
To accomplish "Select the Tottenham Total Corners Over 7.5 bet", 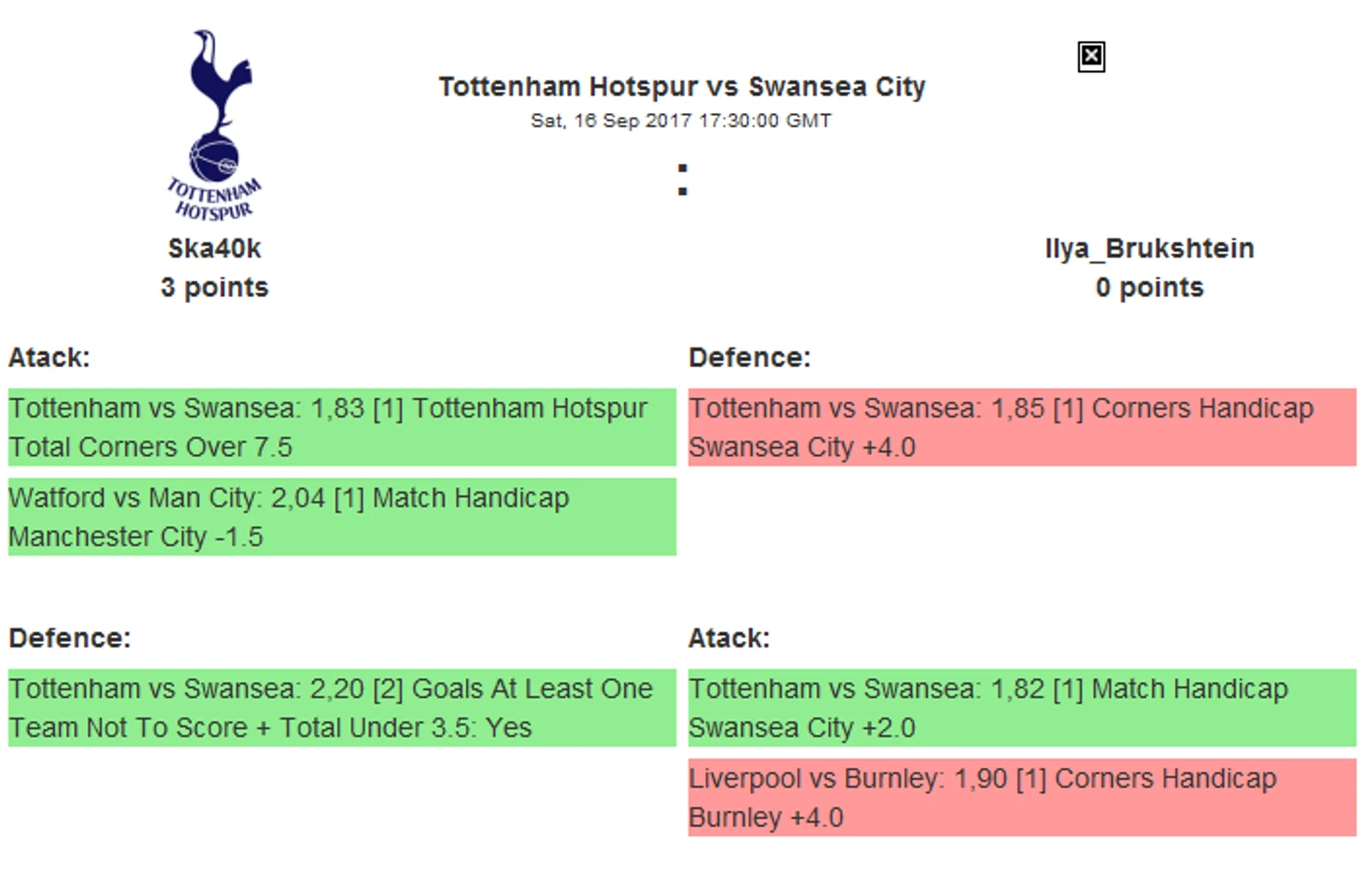I will click(342, 427).
